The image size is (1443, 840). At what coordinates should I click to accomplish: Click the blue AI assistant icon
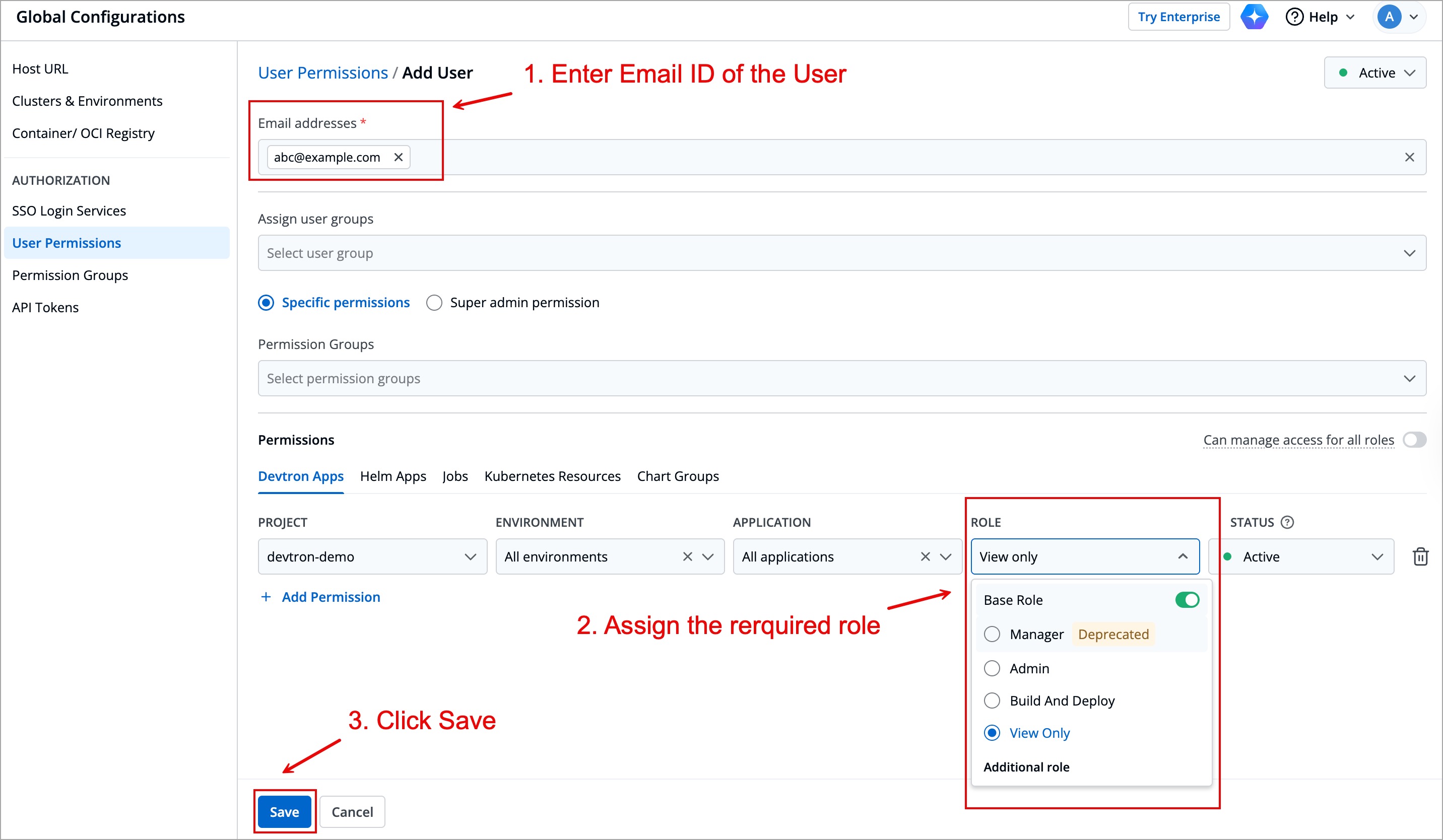[x=1254, y=17]
